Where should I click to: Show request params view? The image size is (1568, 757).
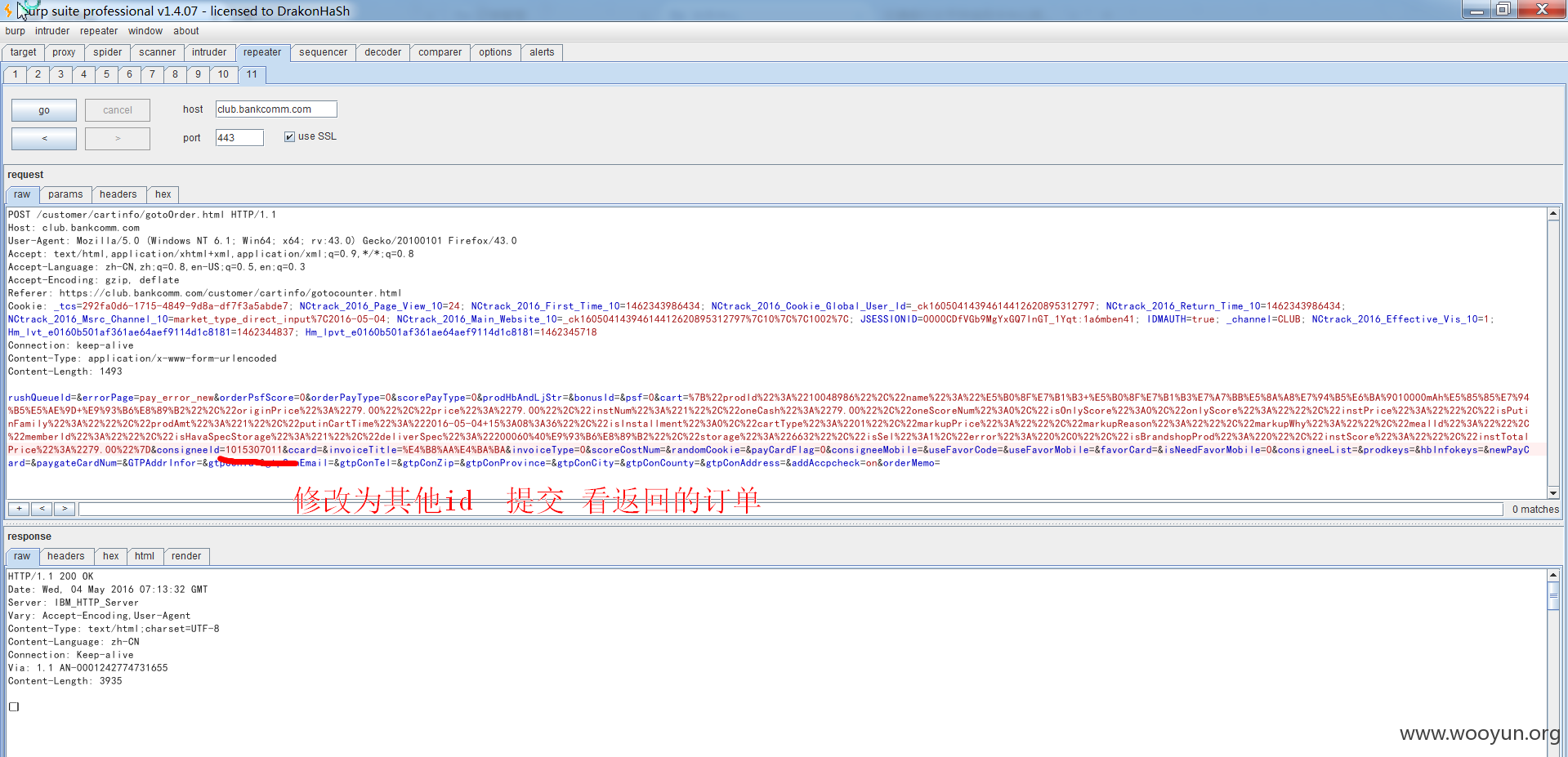tap(65, 194)
